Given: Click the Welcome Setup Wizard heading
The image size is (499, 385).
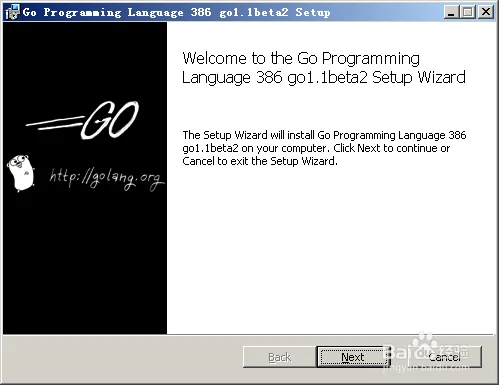Looking at the screenshot, I should click(323, 68).
